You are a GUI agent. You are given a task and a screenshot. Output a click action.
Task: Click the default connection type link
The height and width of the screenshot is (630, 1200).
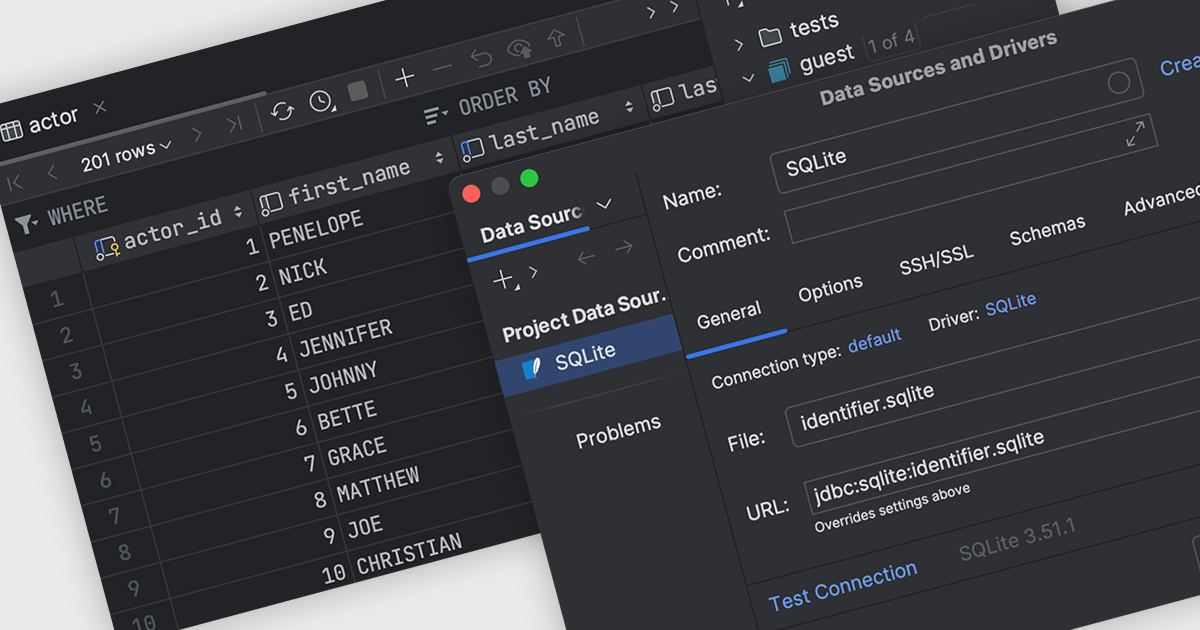click(x=875, y=339)
